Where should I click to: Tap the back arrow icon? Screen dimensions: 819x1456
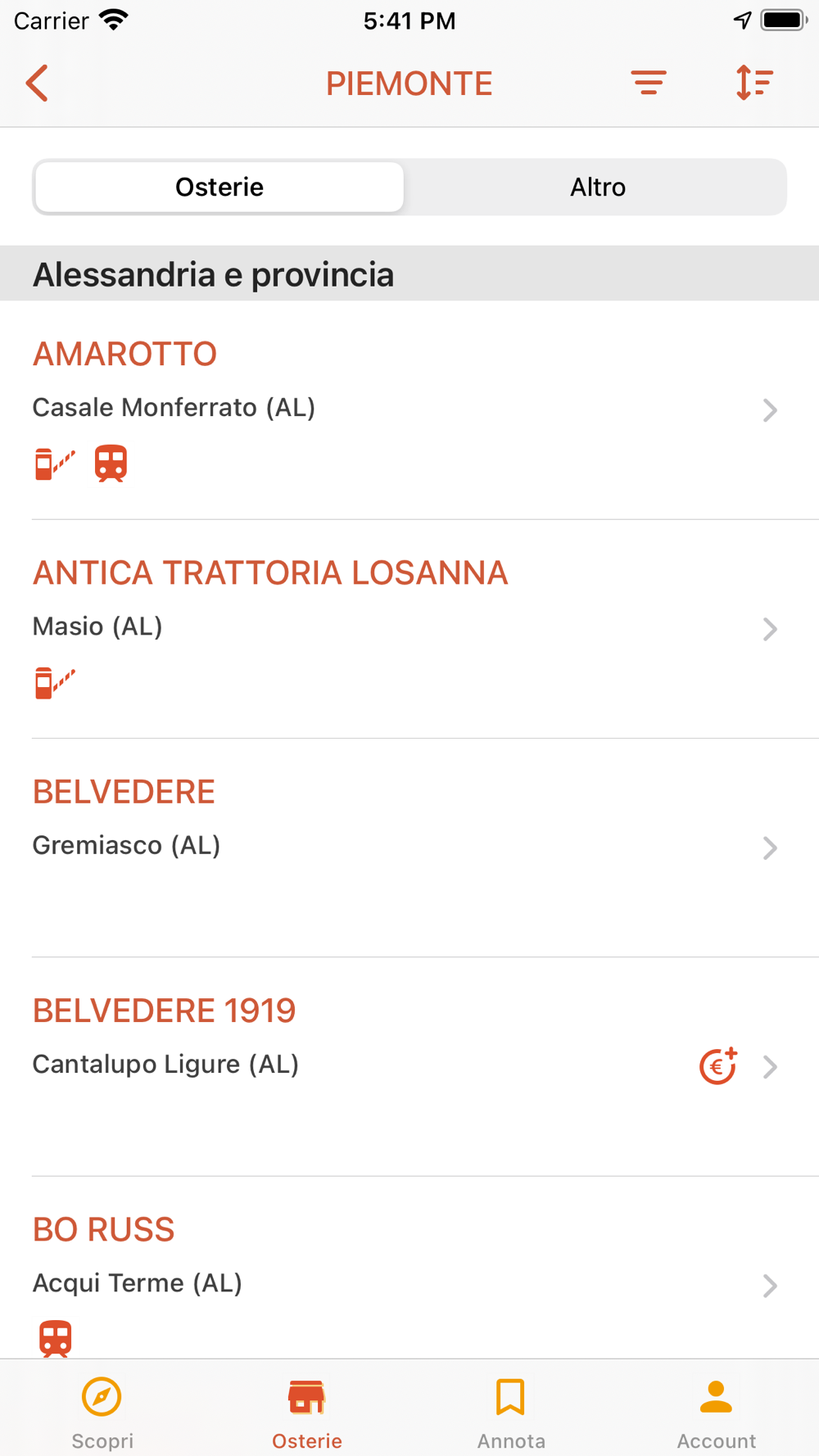pyautogui.click(x=38, y=84)
